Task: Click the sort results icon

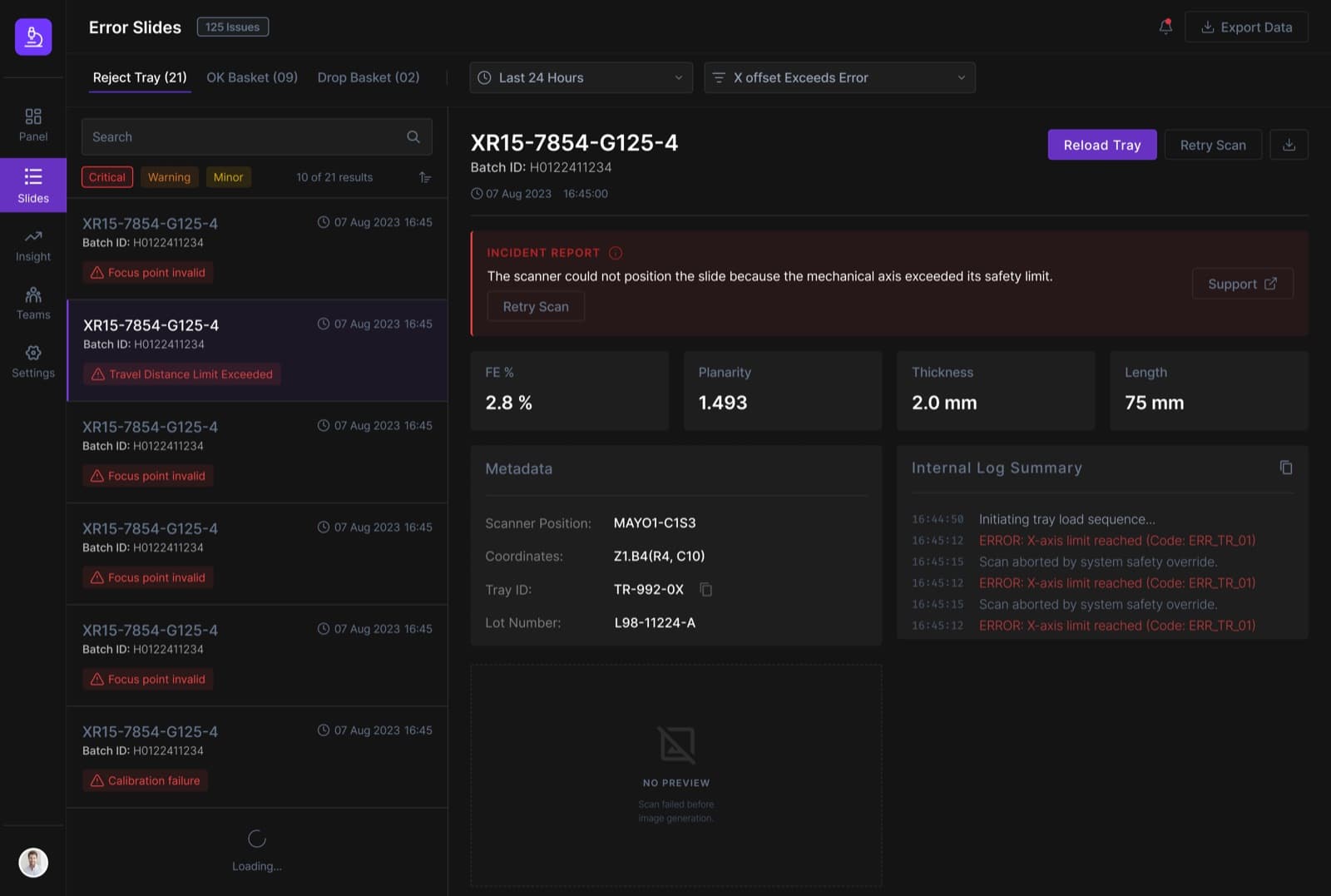Action: tap(425, 177)
